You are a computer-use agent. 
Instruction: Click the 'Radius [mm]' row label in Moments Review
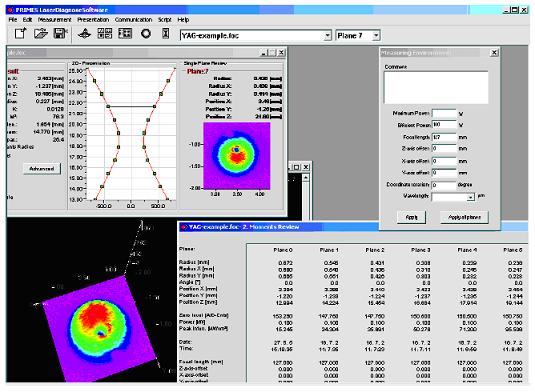[194, 262]
